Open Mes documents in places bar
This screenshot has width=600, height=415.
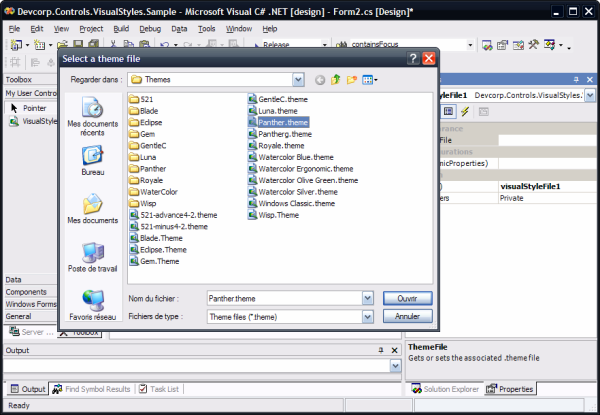[92, 208]
